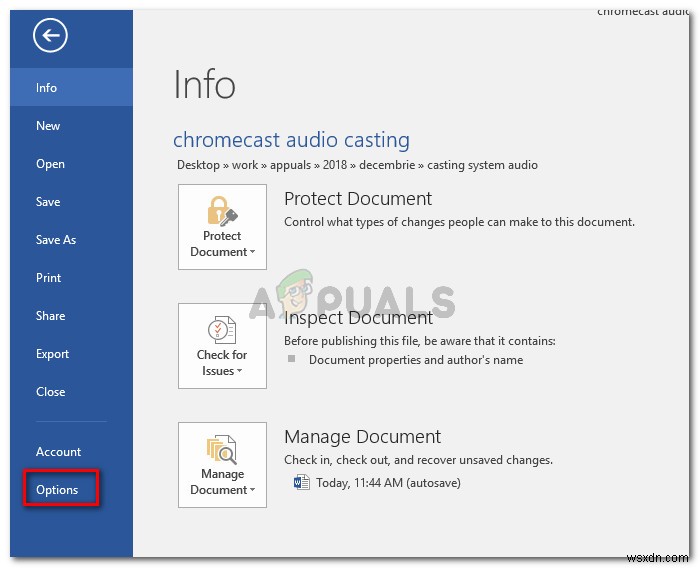Click the Inspect Document heading text
700x568 pixels.
pos(358,318)
